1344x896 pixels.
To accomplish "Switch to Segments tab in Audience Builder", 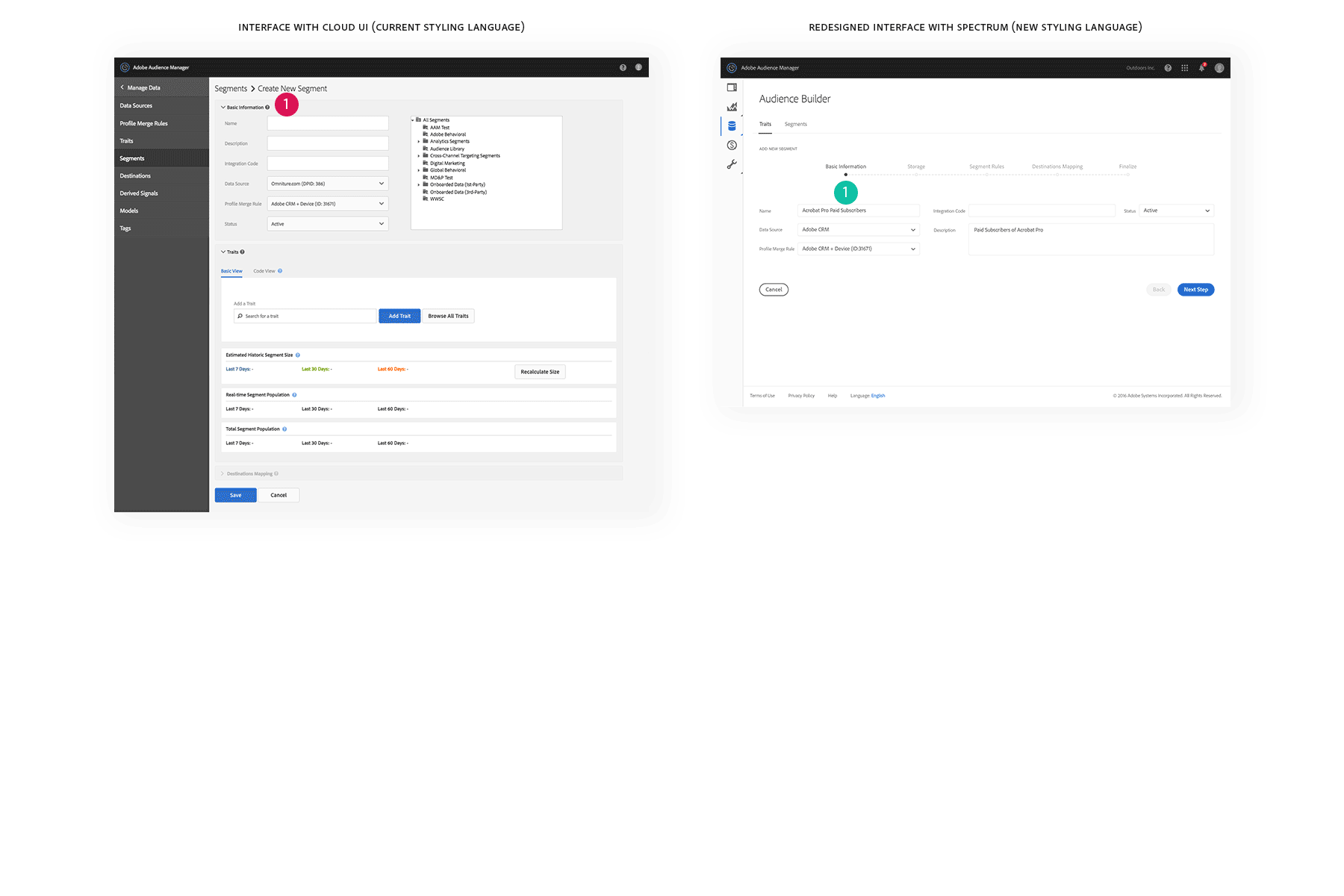I will coord(796,124).
